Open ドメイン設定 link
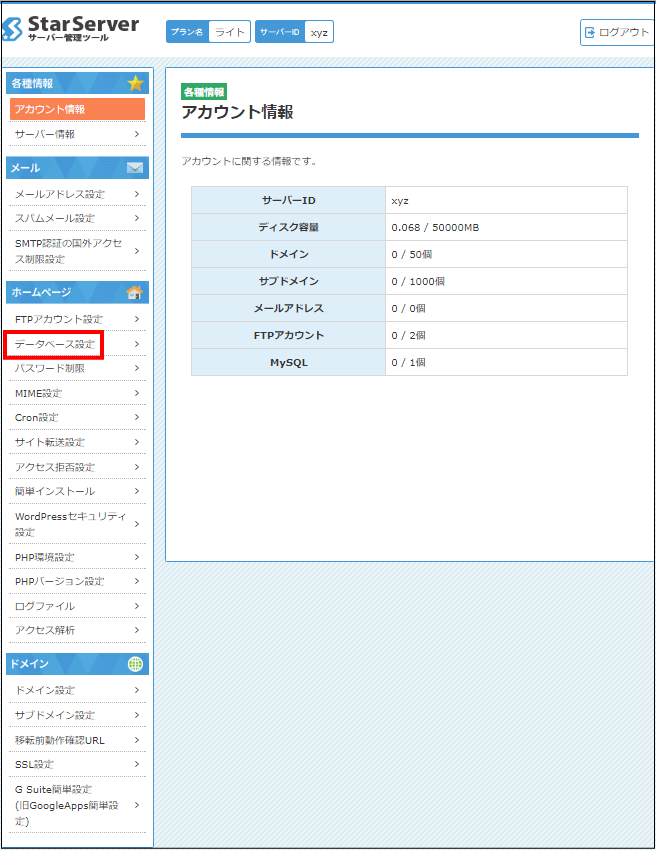656x850 pixels. [x=77, y=691]
